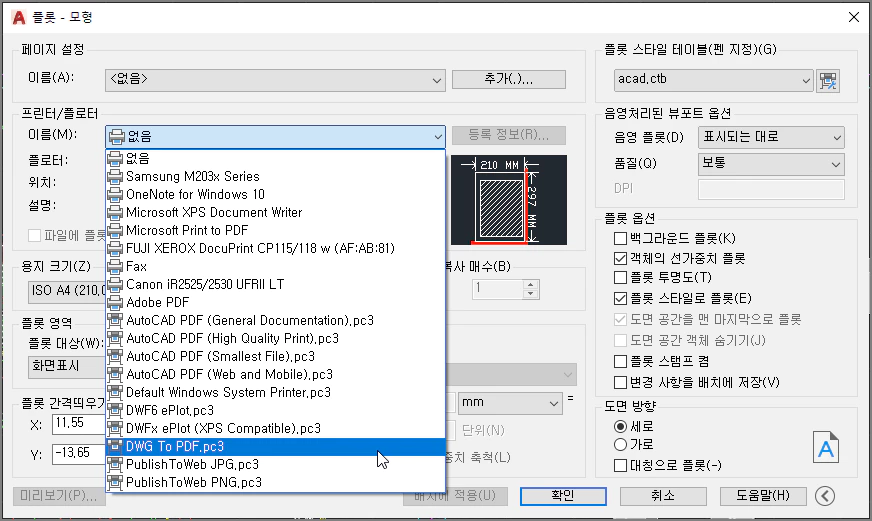Viewport: 872px width, 521px height.
Task: Choose AutoCAD PDF (Smallest File).pc3
Action: (276, 356)
